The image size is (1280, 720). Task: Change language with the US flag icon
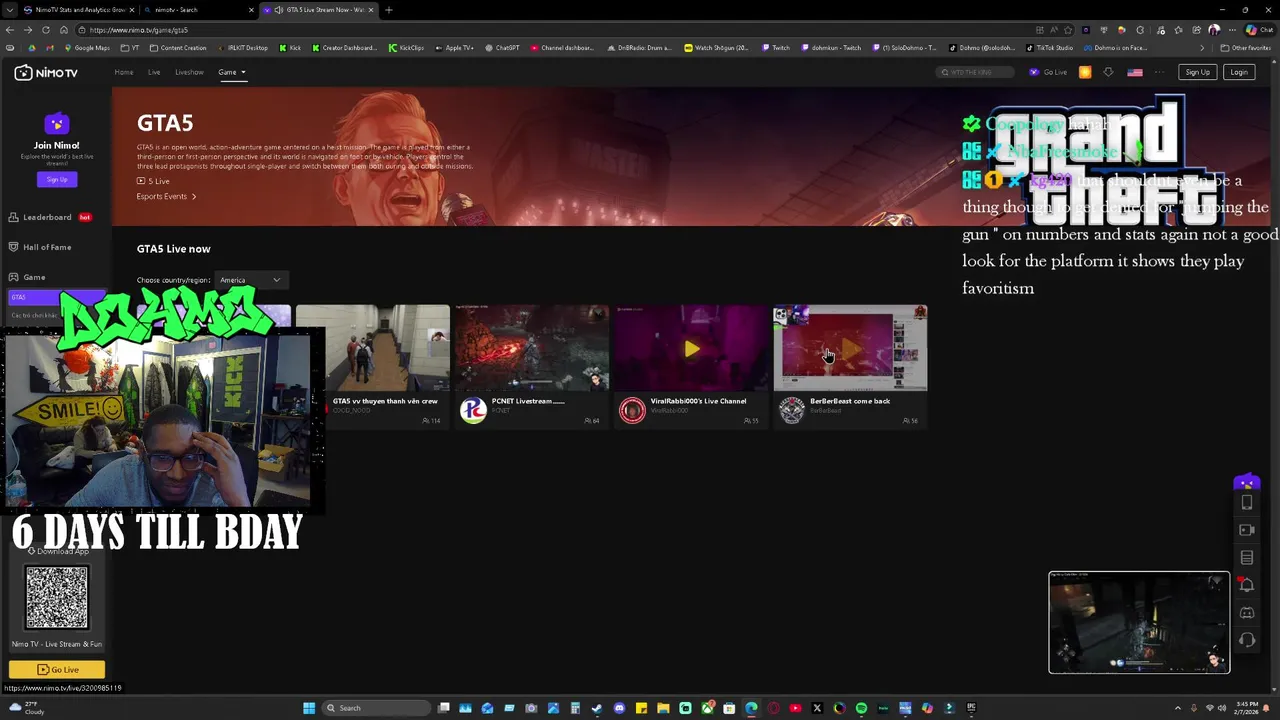tap(1135, 72)
